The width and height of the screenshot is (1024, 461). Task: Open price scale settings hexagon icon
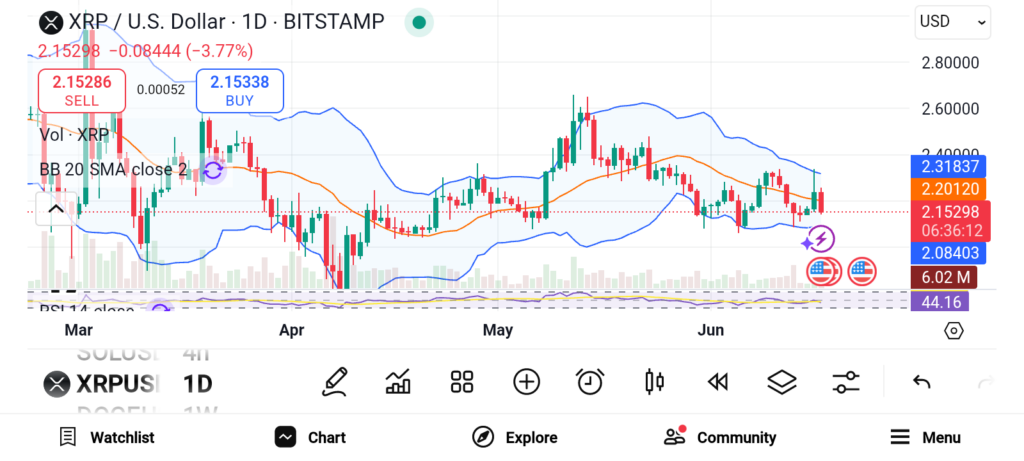coord(953,330)
